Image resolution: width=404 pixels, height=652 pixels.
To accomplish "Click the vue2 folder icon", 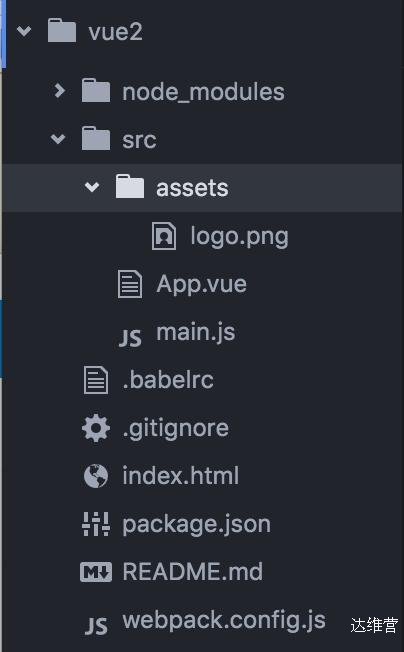I will tap(62, 30).
